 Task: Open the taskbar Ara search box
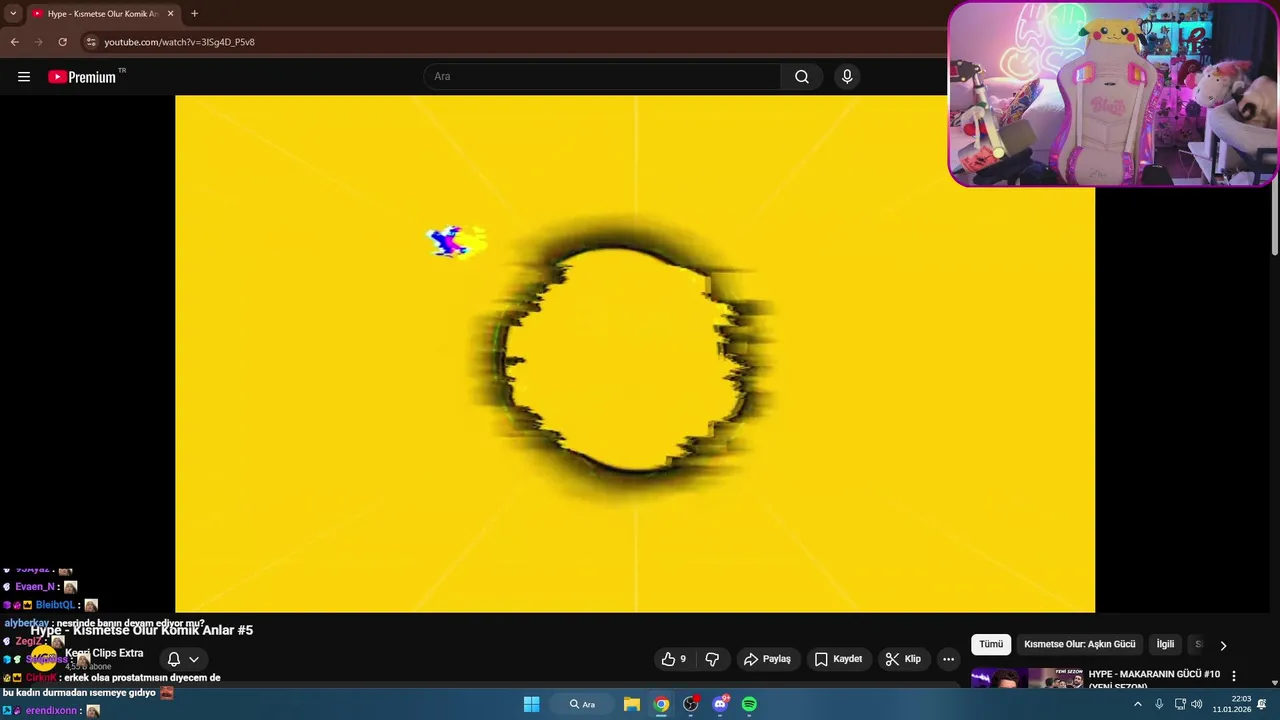coord(583,704)
